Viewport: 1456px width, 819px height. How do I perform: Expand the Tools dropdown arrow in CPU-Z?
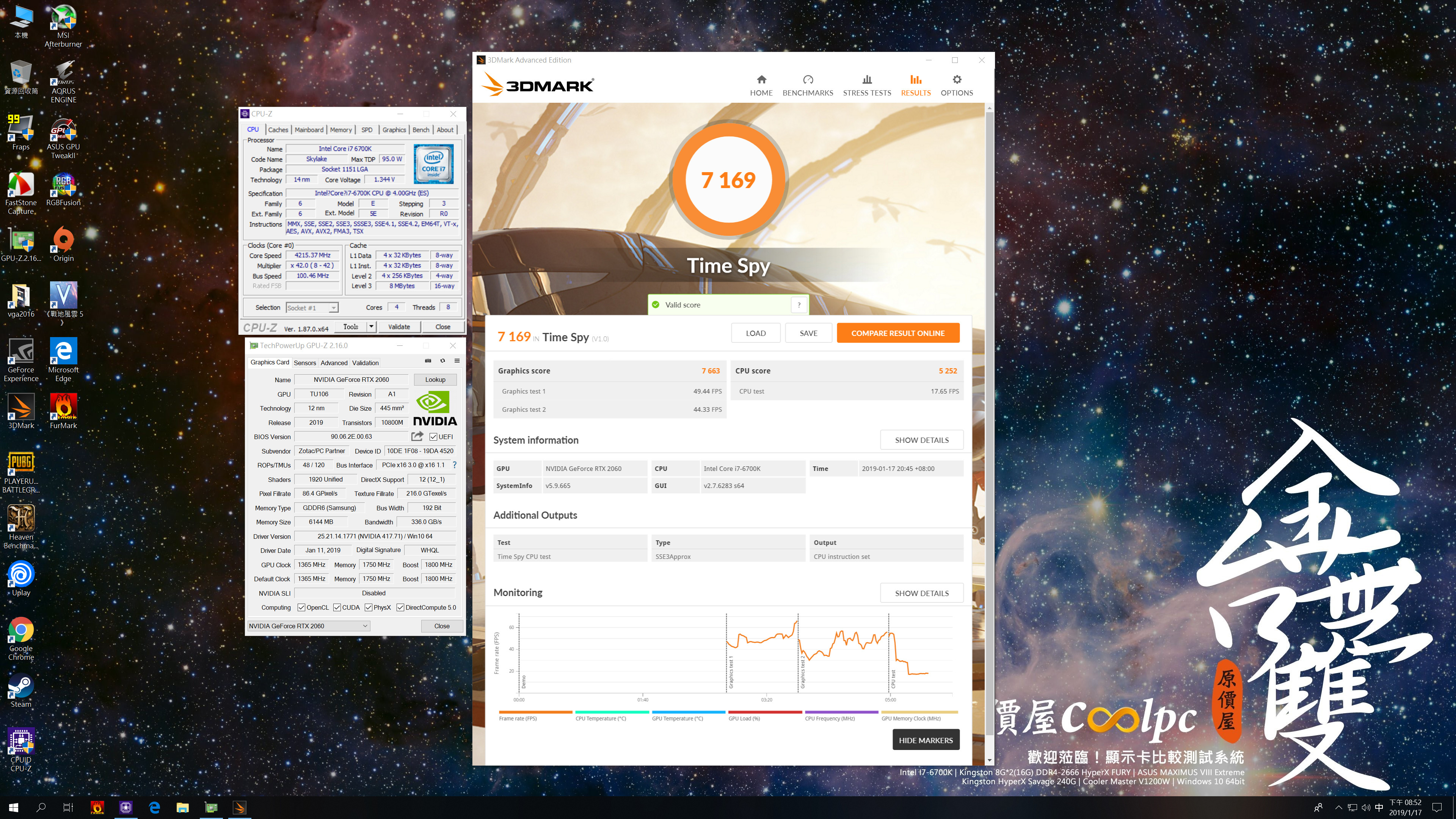point(371,327)
